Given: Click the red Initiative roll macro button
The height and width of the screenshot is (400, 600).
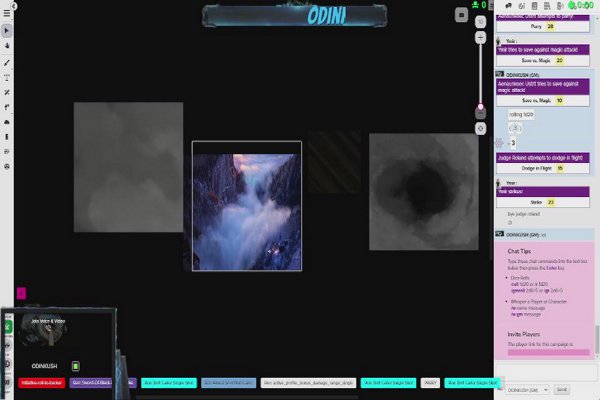Looking at the screenshot, I should click(42, 383).
